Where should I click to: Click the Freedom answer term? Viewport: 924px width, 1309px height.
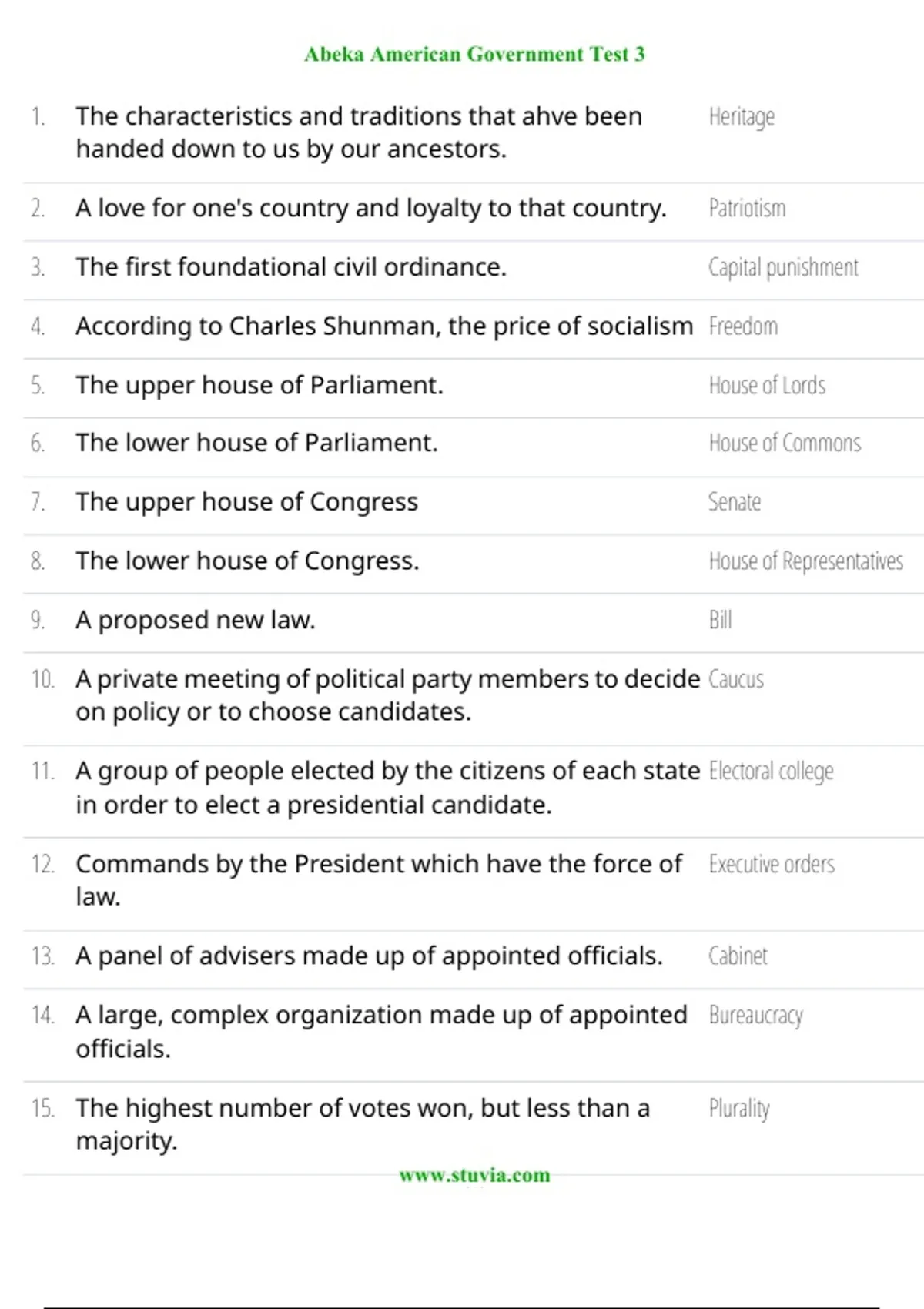coord(743,326)
